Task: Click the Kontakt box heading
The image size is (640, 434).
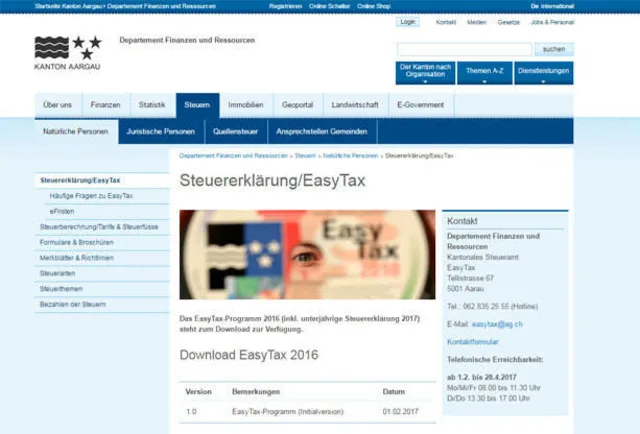Action: click(462, 221)
